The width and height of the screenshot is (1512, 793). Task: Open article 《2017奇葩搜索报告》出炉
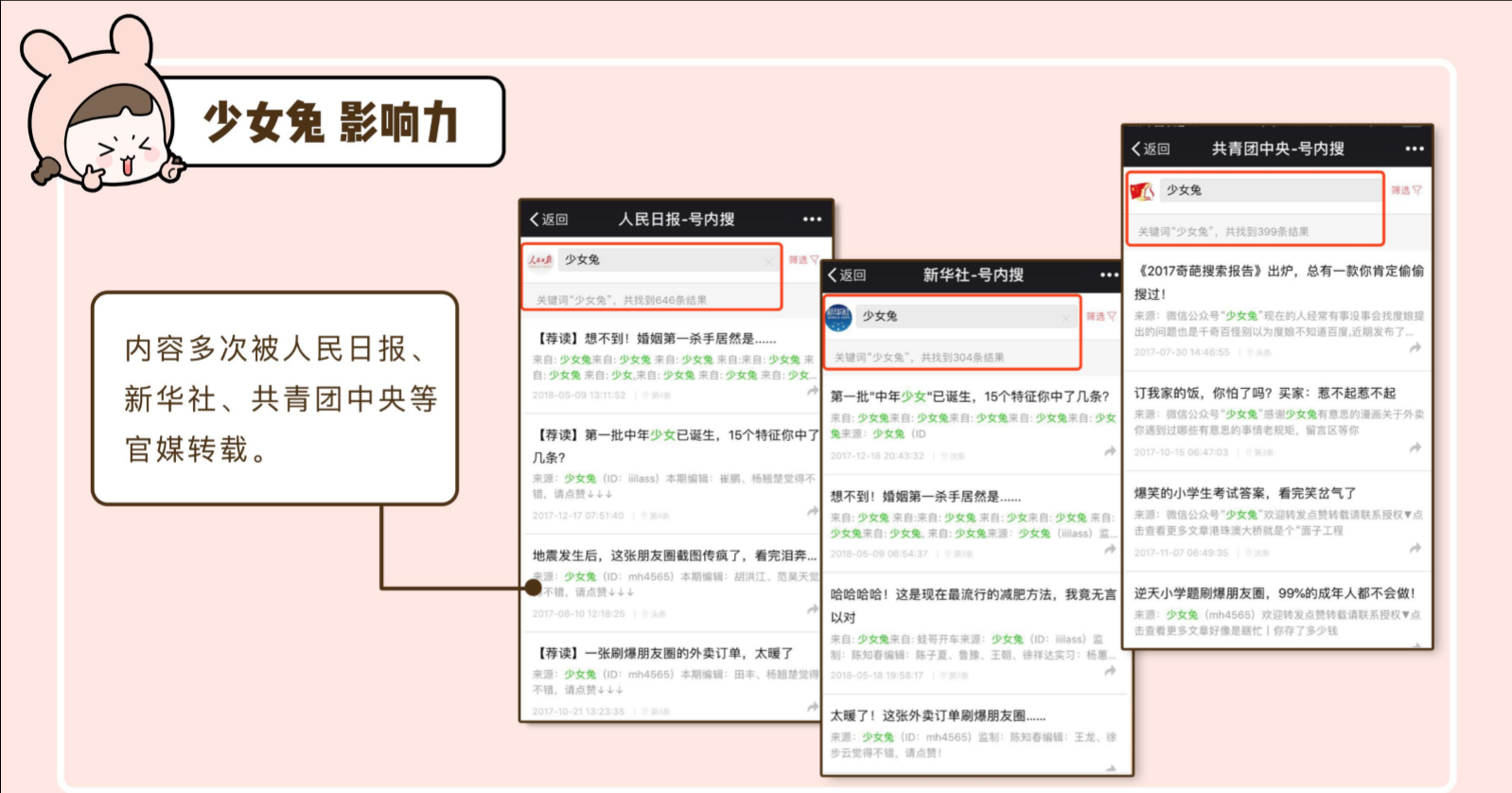click(x=1279, y=282)
